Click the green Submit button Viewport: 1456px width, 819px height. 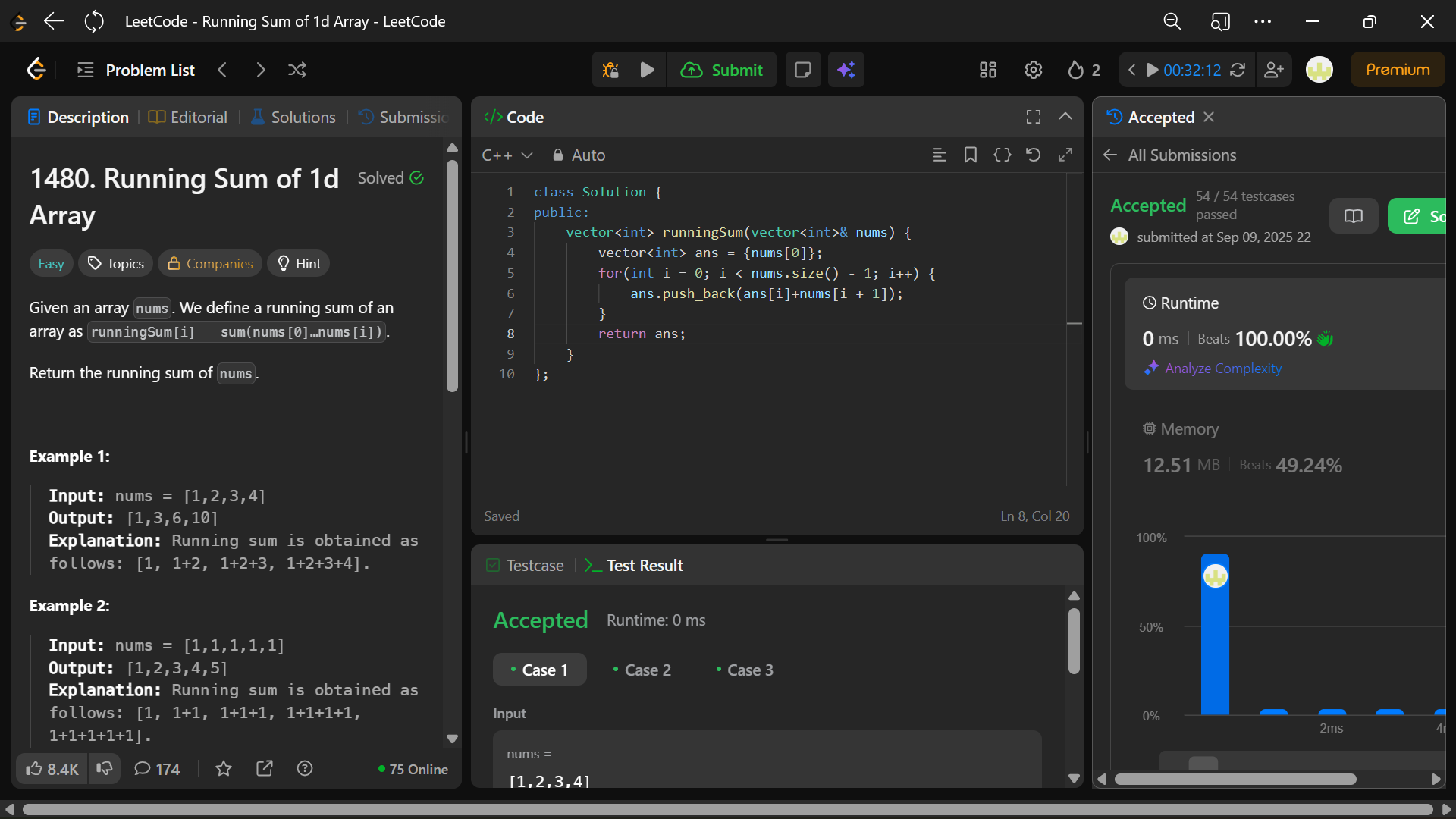[x=721, y=70]
